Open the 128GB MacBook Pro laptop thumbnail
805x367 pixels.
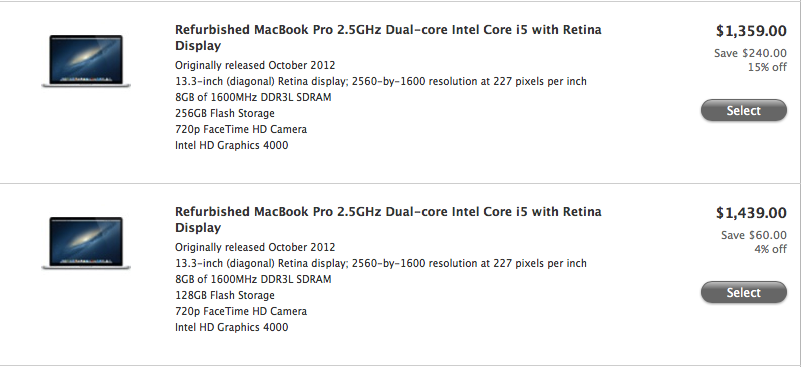(x=86, y=243)
